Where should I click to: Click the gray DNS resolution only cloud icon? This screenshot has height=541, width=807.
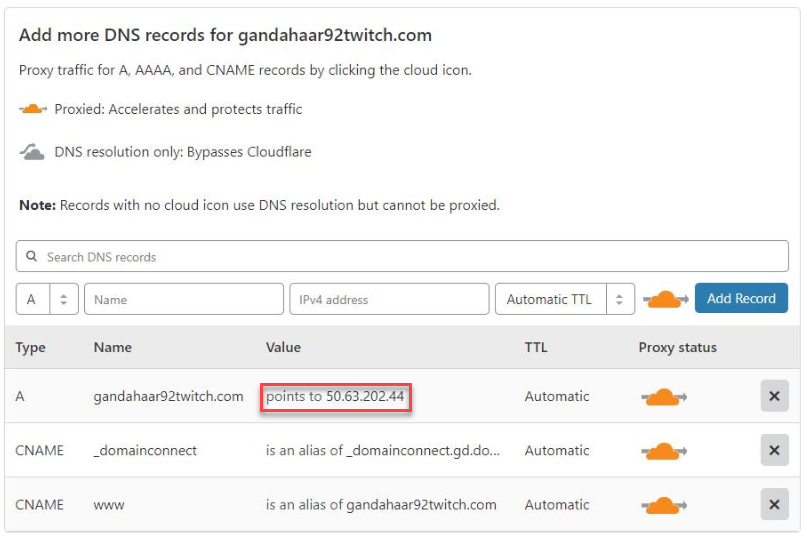coord(32,152)
